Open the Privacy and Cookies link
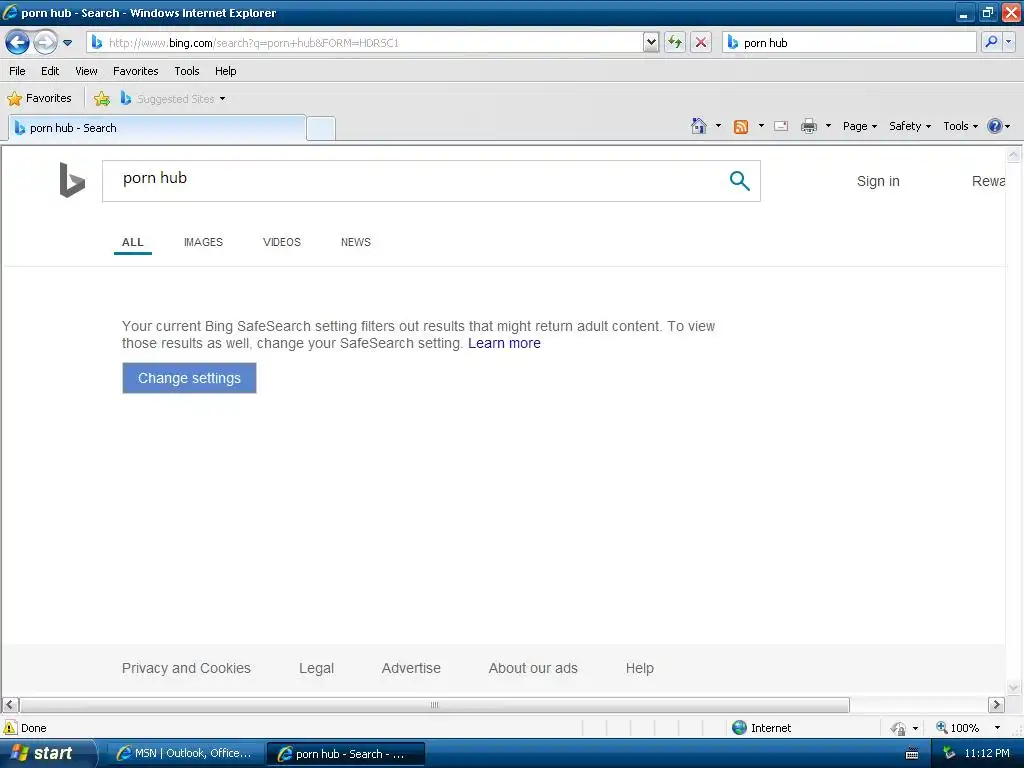This screenshot has height=768, width=1024. pos(186,668)
